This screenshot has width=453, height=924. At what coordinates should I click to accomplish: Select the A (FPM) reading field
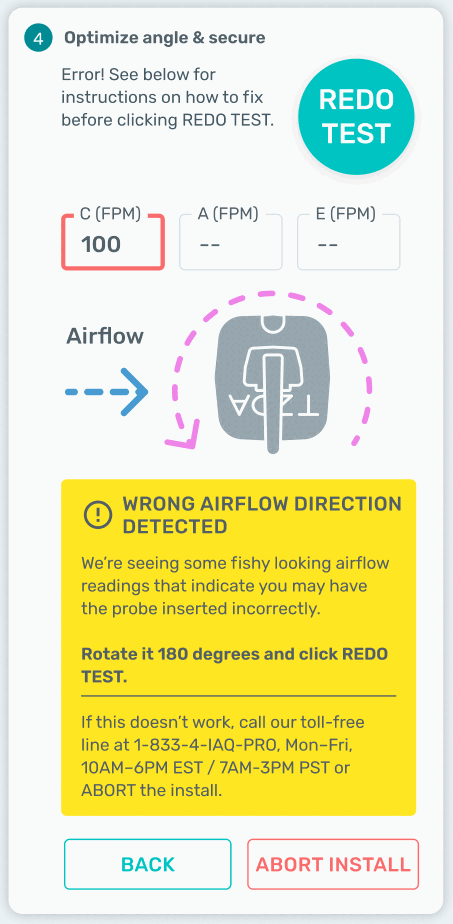pos(230,242)
